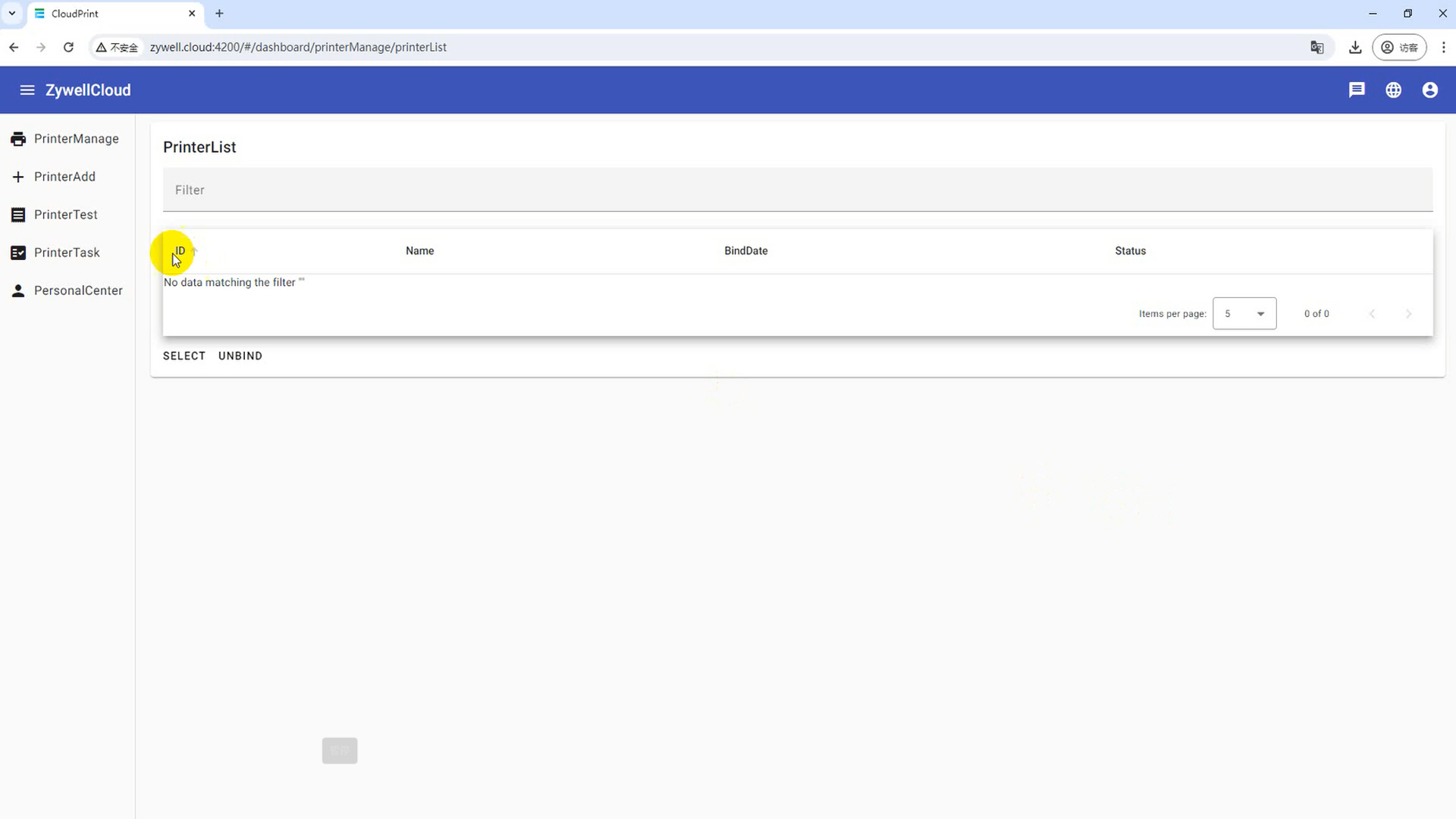
Task: Click the browser translate page icon
Action: [1317, 47]
